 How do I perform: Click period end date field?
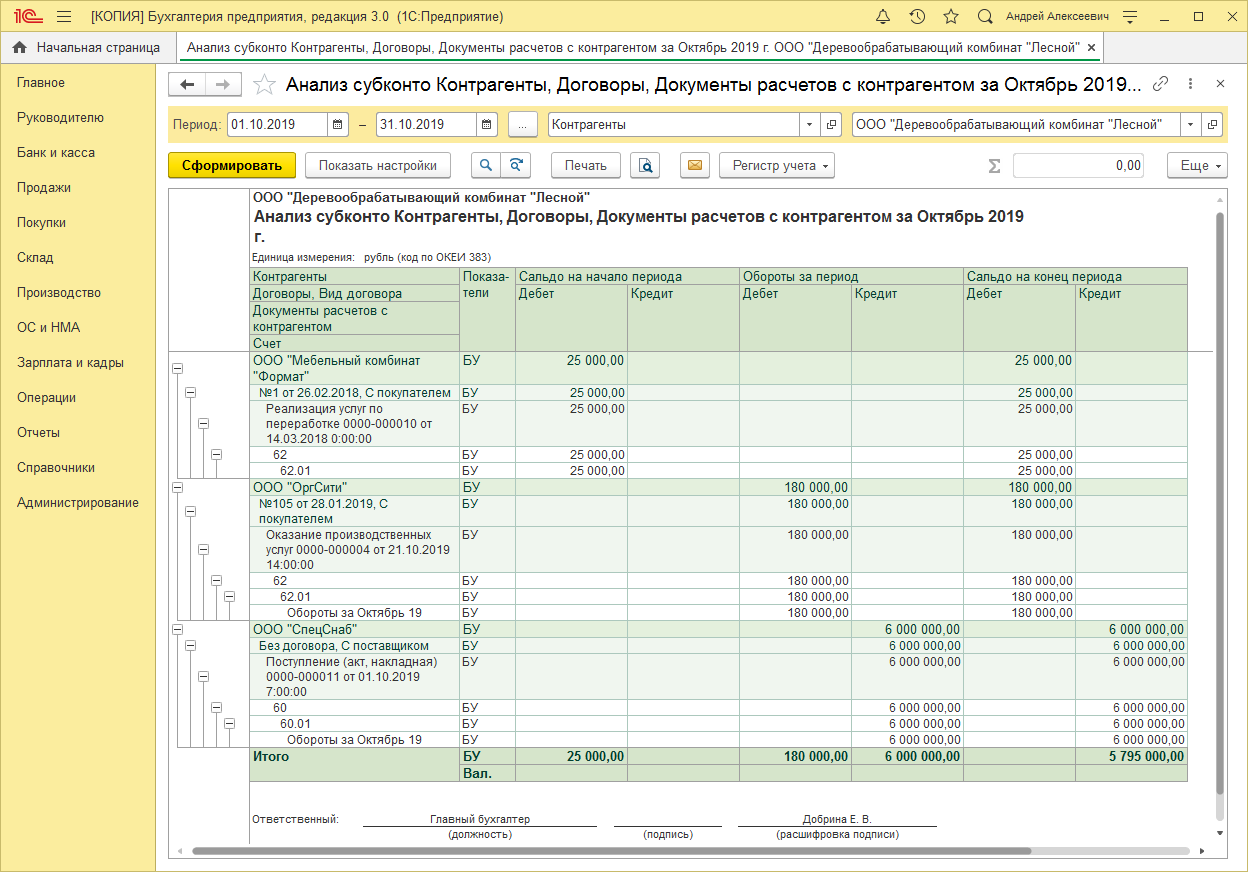click(425, 125)
